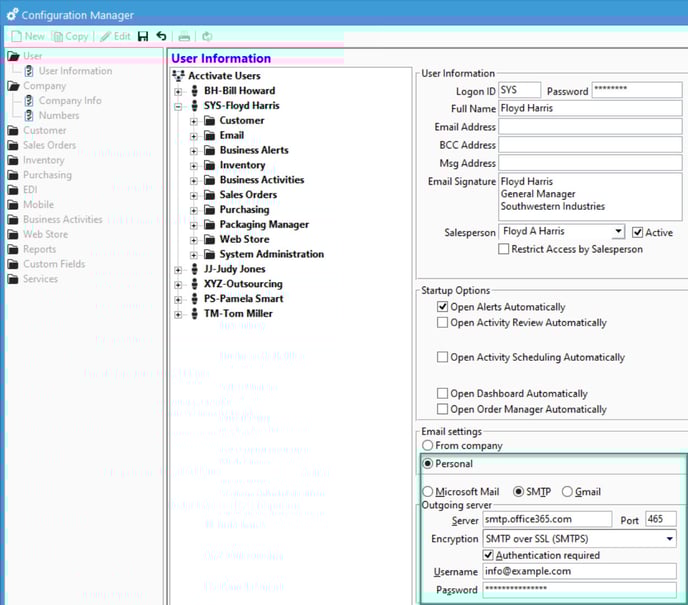This screenshot has width=688, height=605.
Task: Expand the Sales Orders node in user tree
Action: coord(194,196)
